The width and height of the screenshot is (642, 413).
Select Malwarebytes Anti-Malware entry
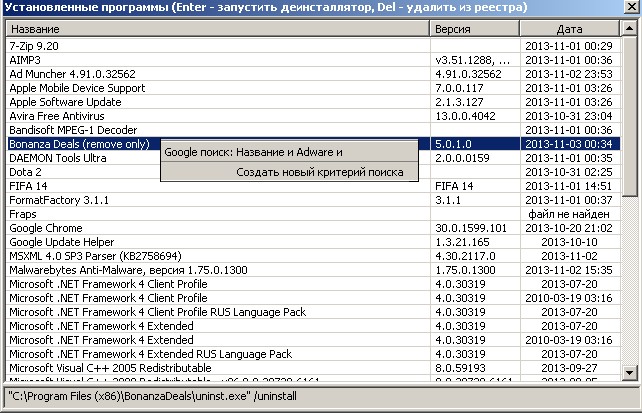[313, 270]
